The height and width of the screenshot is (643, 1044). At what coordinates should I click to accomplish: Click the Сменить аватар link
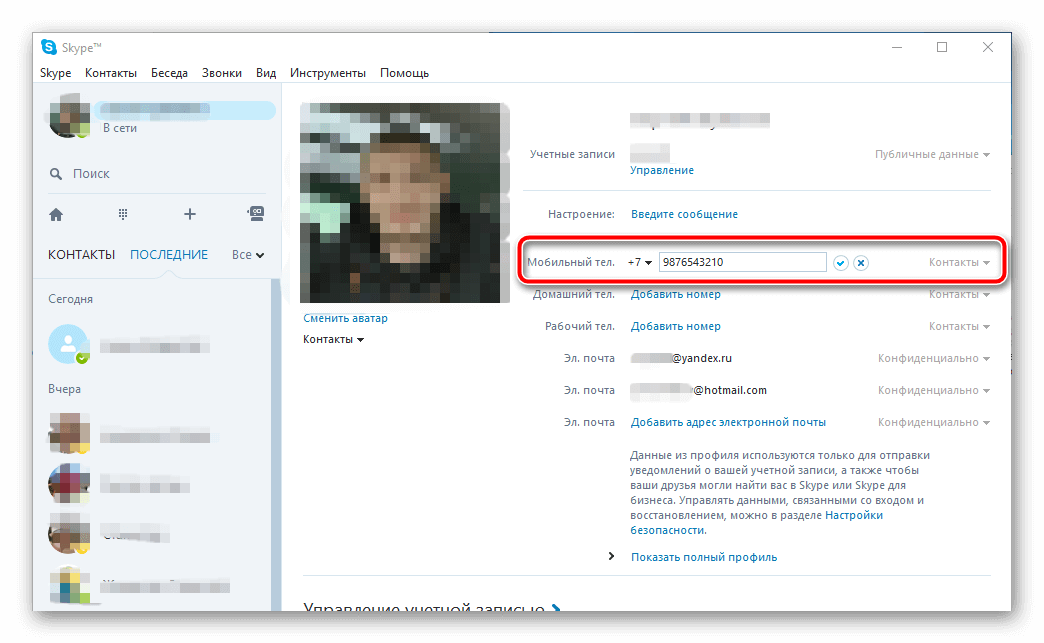coord(345,318)
